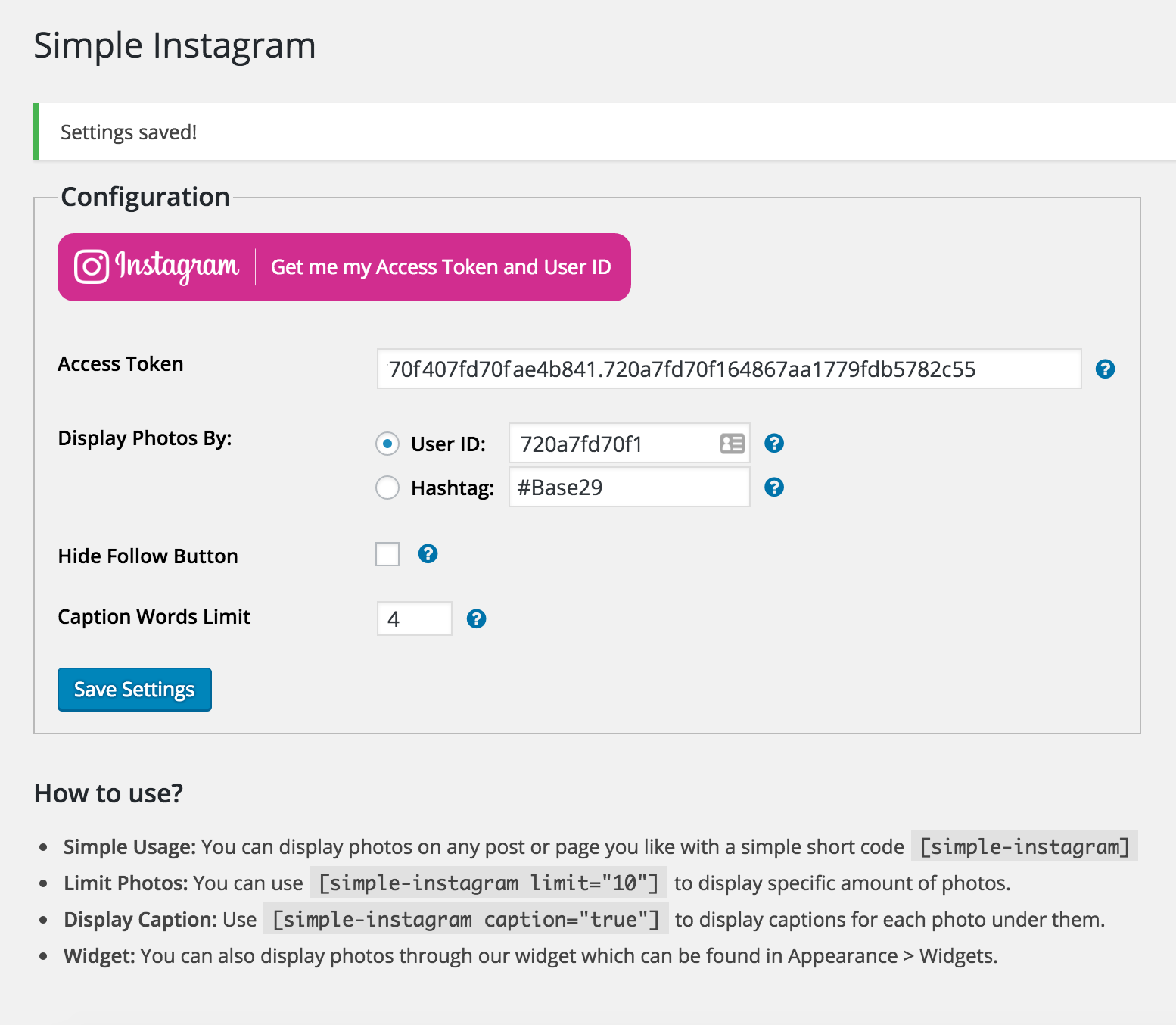Screen dimensions: 1176x1025
Task: Click the Simple Instagram page title
Action: [x=175, y=46]
